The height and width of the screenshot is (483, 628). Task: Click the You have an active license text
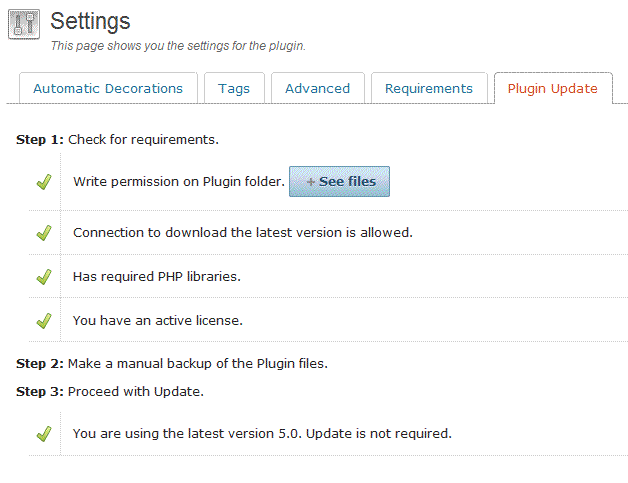[158, 320]
